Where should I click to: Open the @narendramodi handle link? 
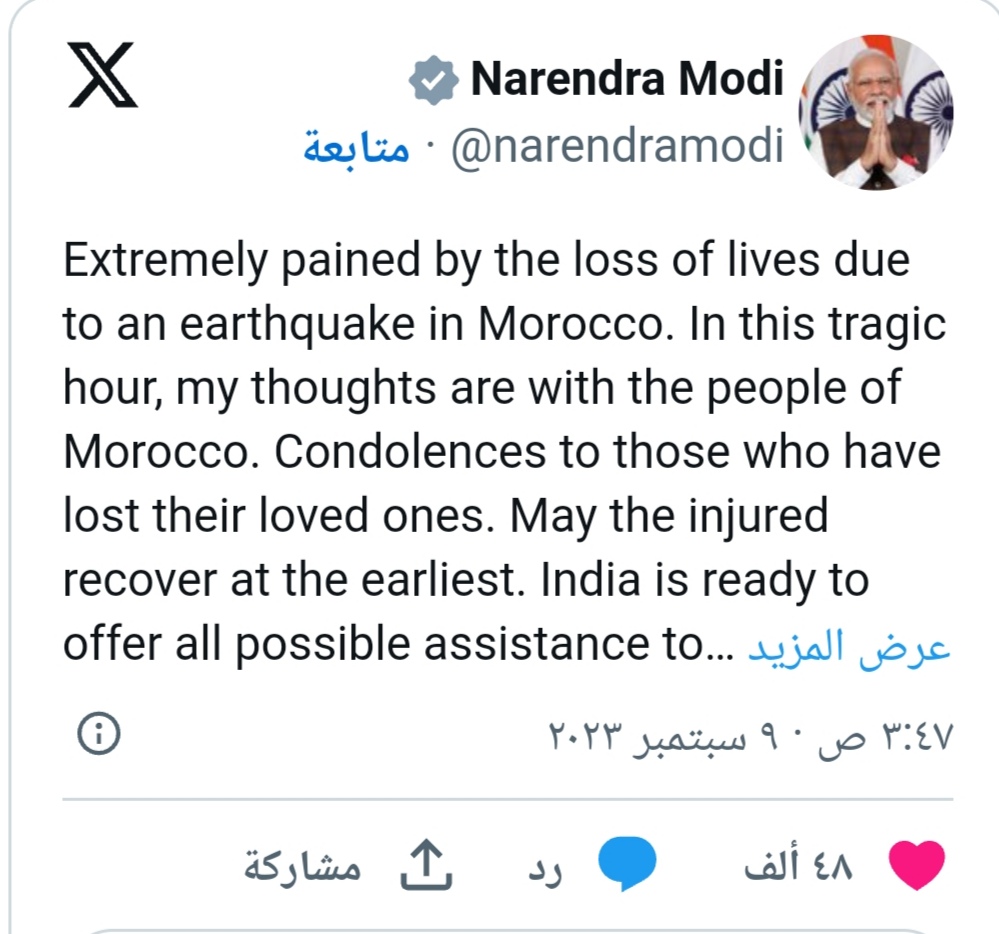[x=617, y=146]
